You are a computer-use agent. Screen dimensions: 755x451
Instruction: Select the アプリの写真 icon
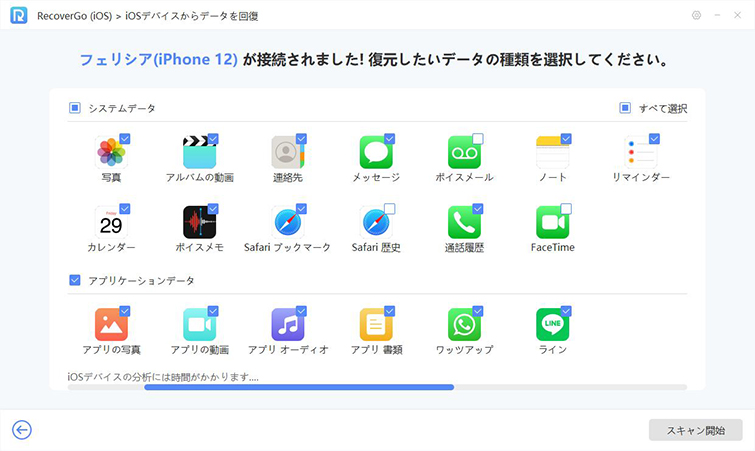pyautogui.click(x=111, y=324)
